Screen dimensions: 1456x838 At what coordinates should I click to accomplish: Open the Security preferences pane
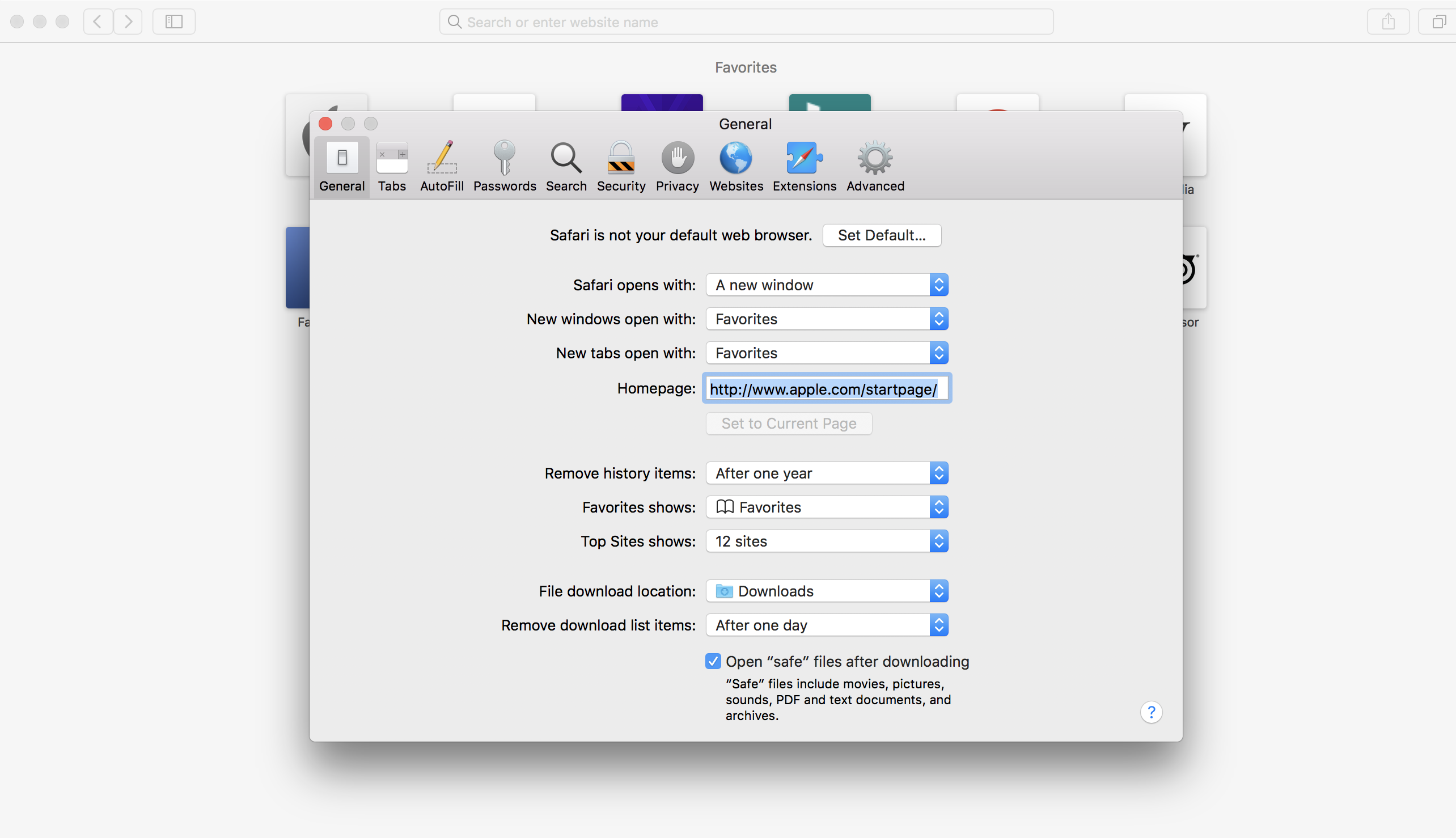620,166
